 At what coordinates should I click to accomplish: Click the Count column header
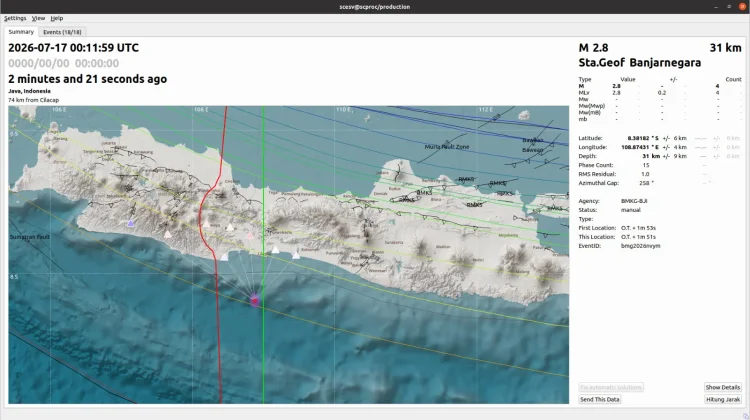tap(733, 79)
